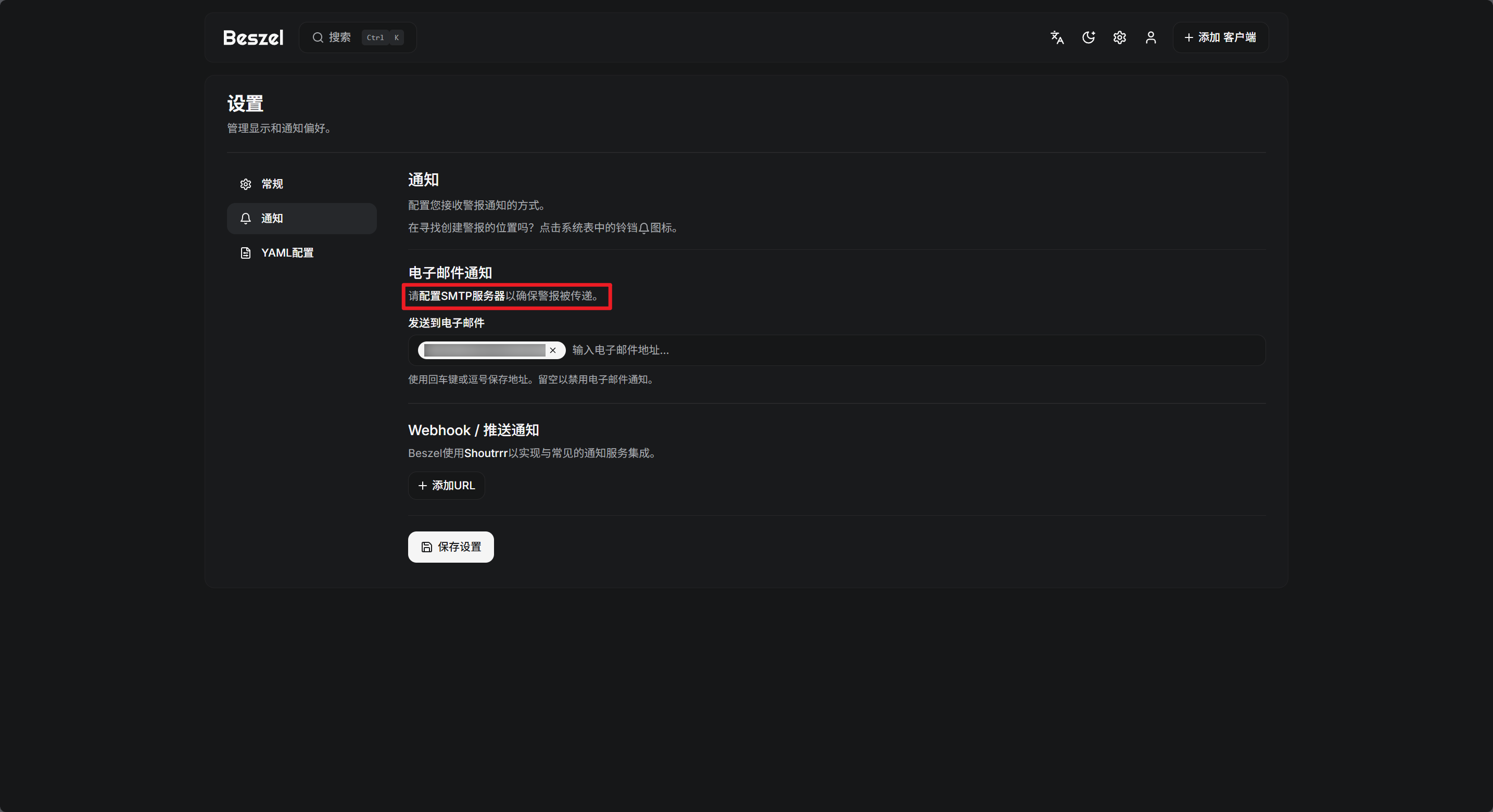
Task: Toggle dark mode with moon icon
Action: click(1088, 37)
